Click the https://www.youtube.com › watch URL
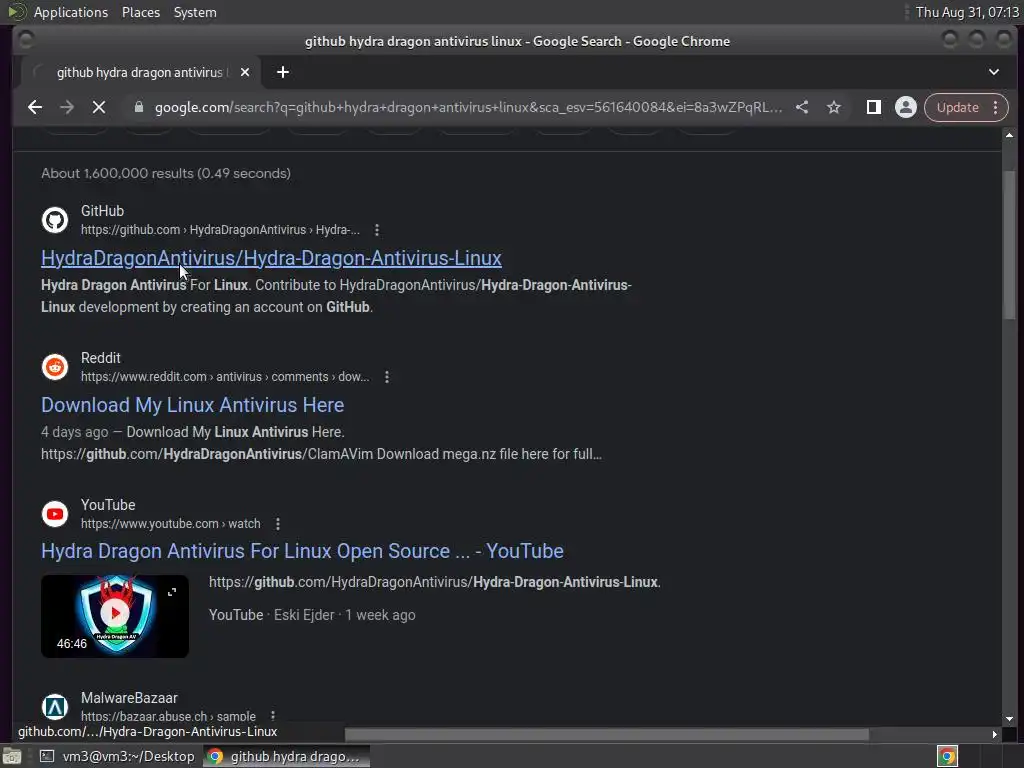The width and height of the screenshot is (1024, 768). 170,524
